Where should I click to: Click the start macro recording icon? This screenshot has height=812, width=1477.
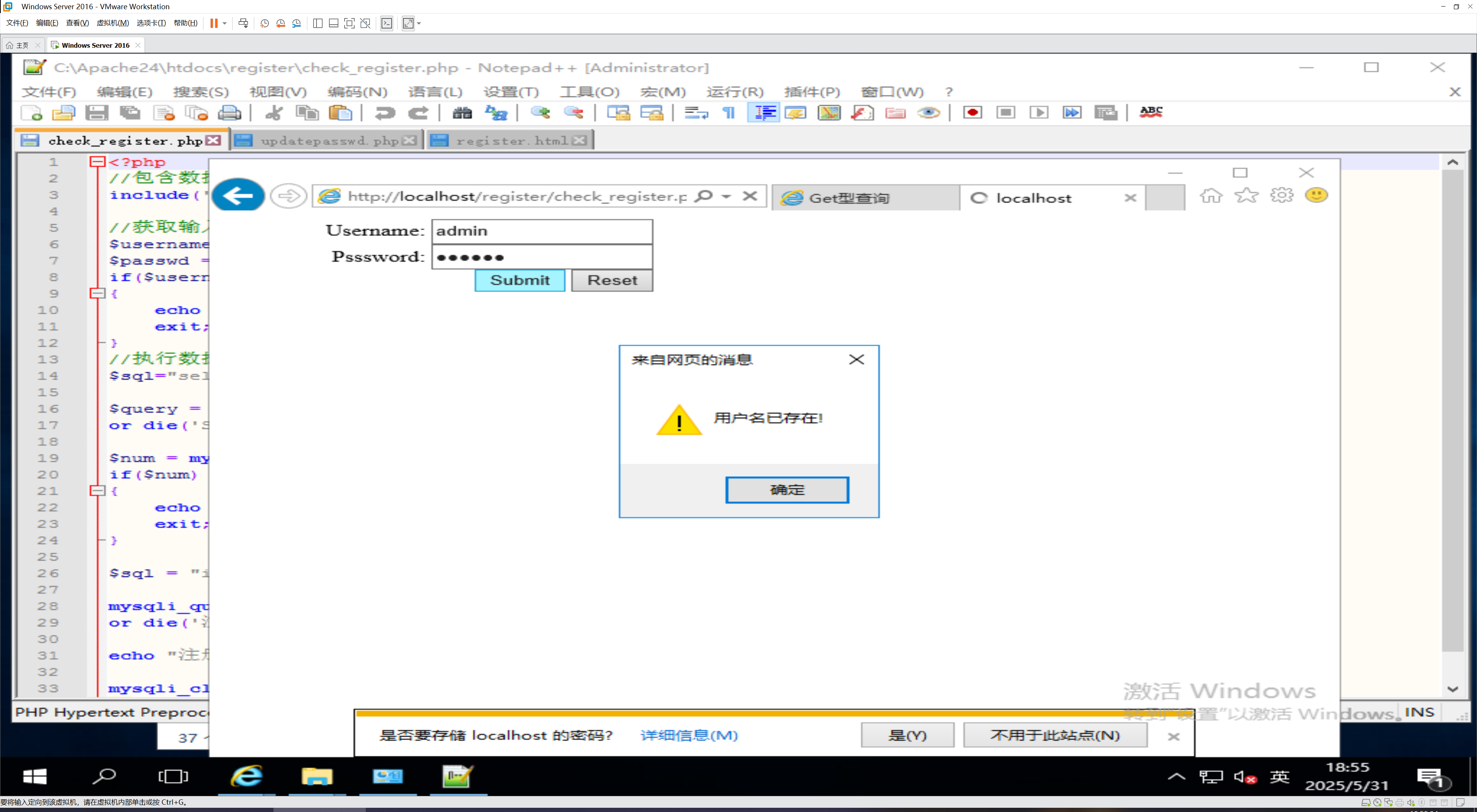pyautogui.click(x=972, y=113)
